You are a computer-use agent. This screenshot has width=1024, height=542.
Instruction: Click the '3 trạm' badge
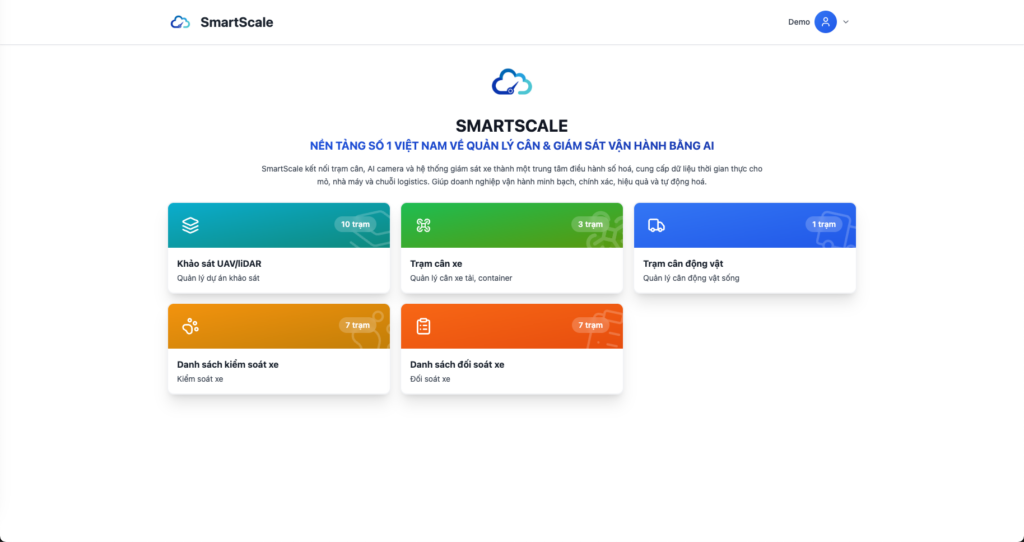click(x=590, y=224)
